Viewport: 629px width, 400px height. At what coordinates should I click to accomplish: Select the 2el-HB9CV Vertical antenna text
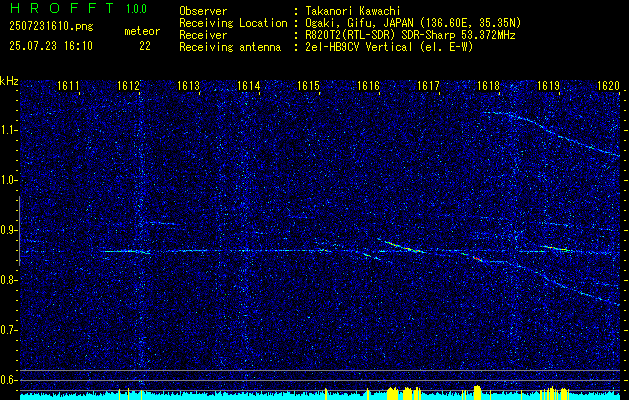[x=389, y=47]
